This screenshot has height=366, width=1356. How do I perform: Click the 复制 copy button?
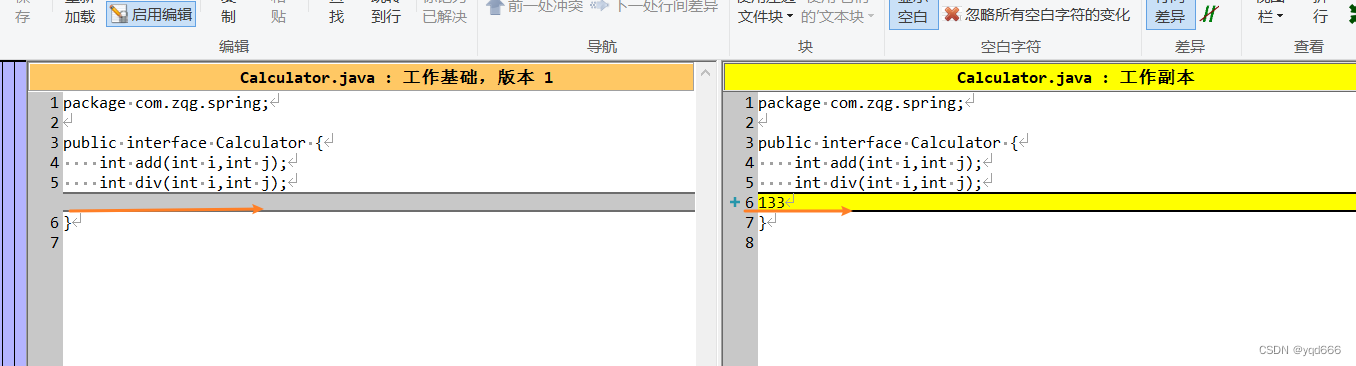(x=228, y=12)
